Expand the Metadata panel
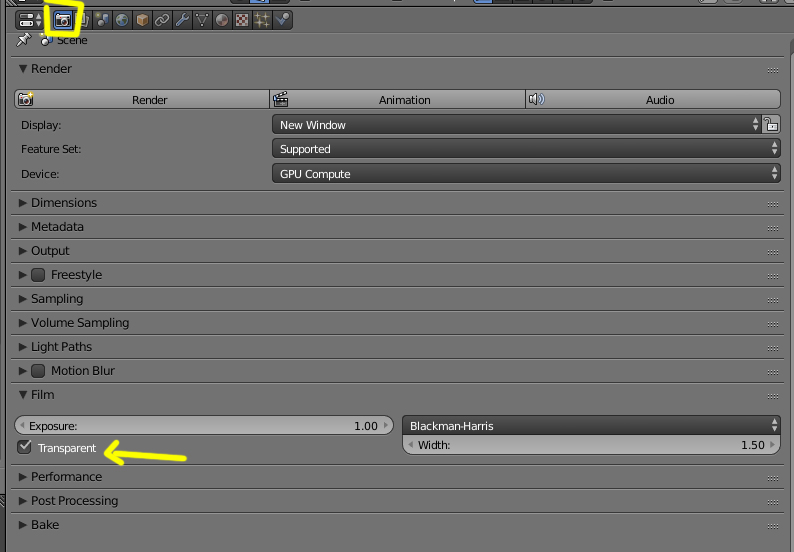The height and width of the screenshot is (552, 794). 23,227
